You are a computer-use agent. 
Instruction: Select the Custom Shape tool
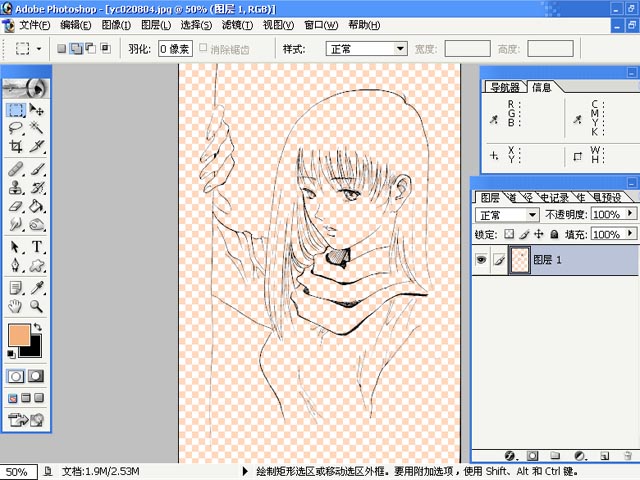tap(37, 265)
